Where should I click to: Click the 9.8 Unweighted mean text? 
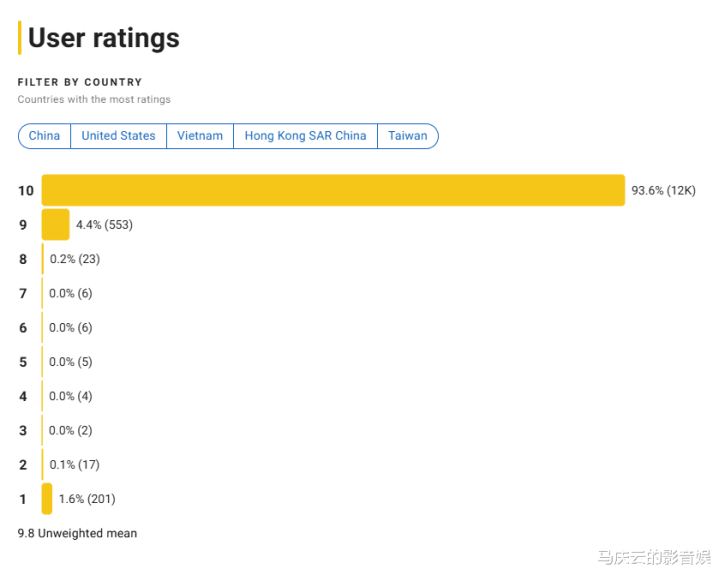[77, 533]
